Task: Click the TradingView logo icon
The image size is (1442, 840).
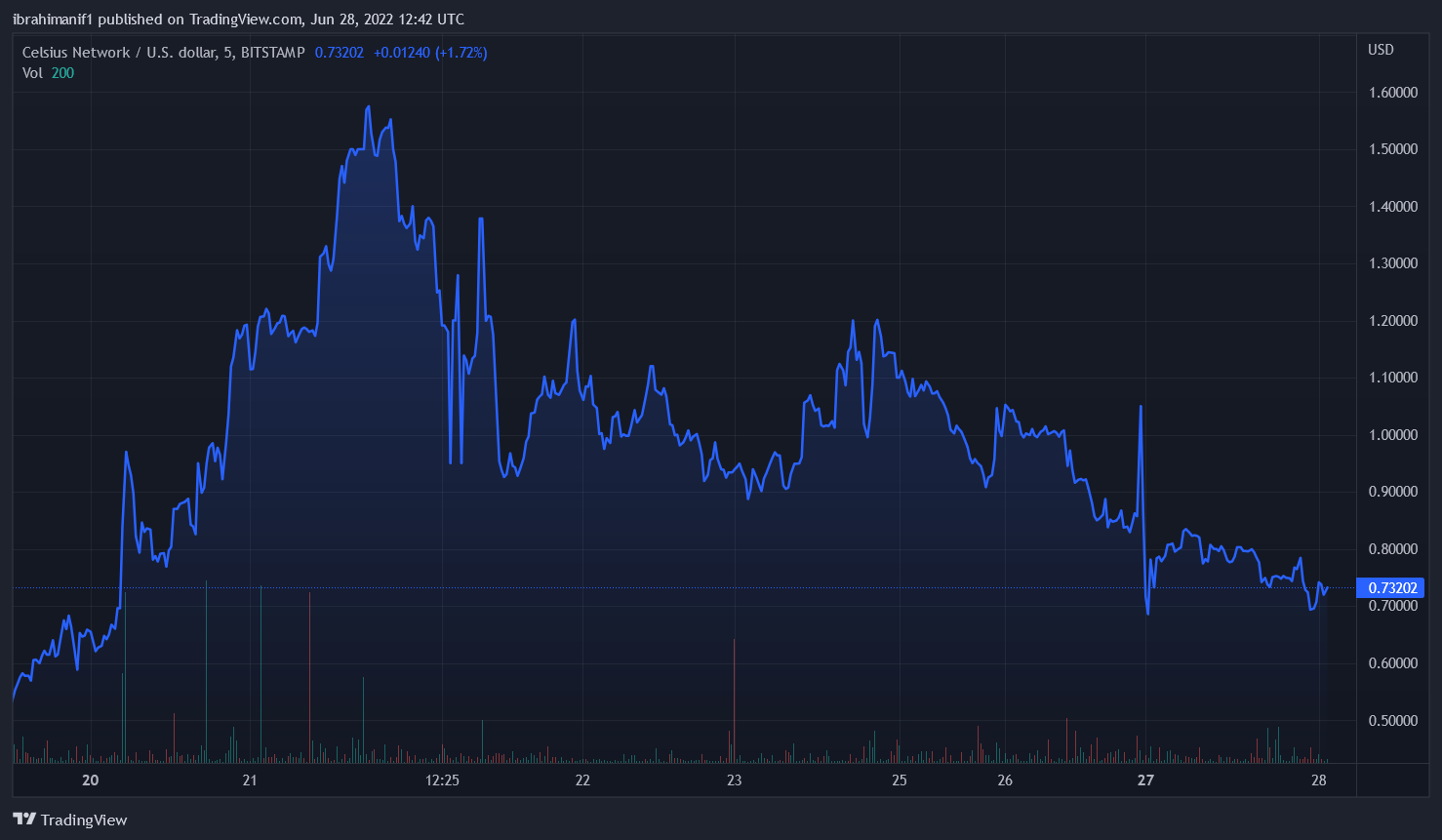Action: [x=23, y=820]
